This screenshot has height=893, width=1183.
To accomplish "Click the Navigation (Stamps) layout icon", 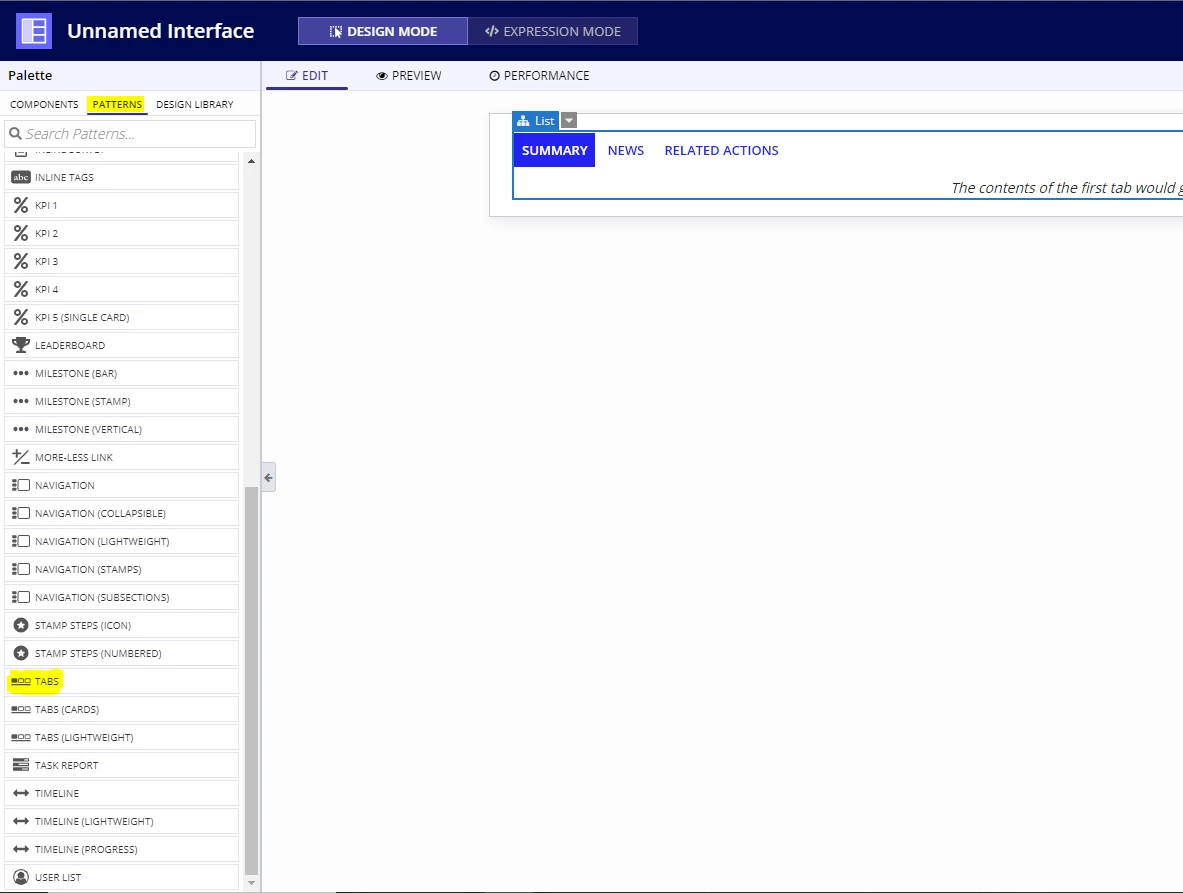I will (21, 569).
